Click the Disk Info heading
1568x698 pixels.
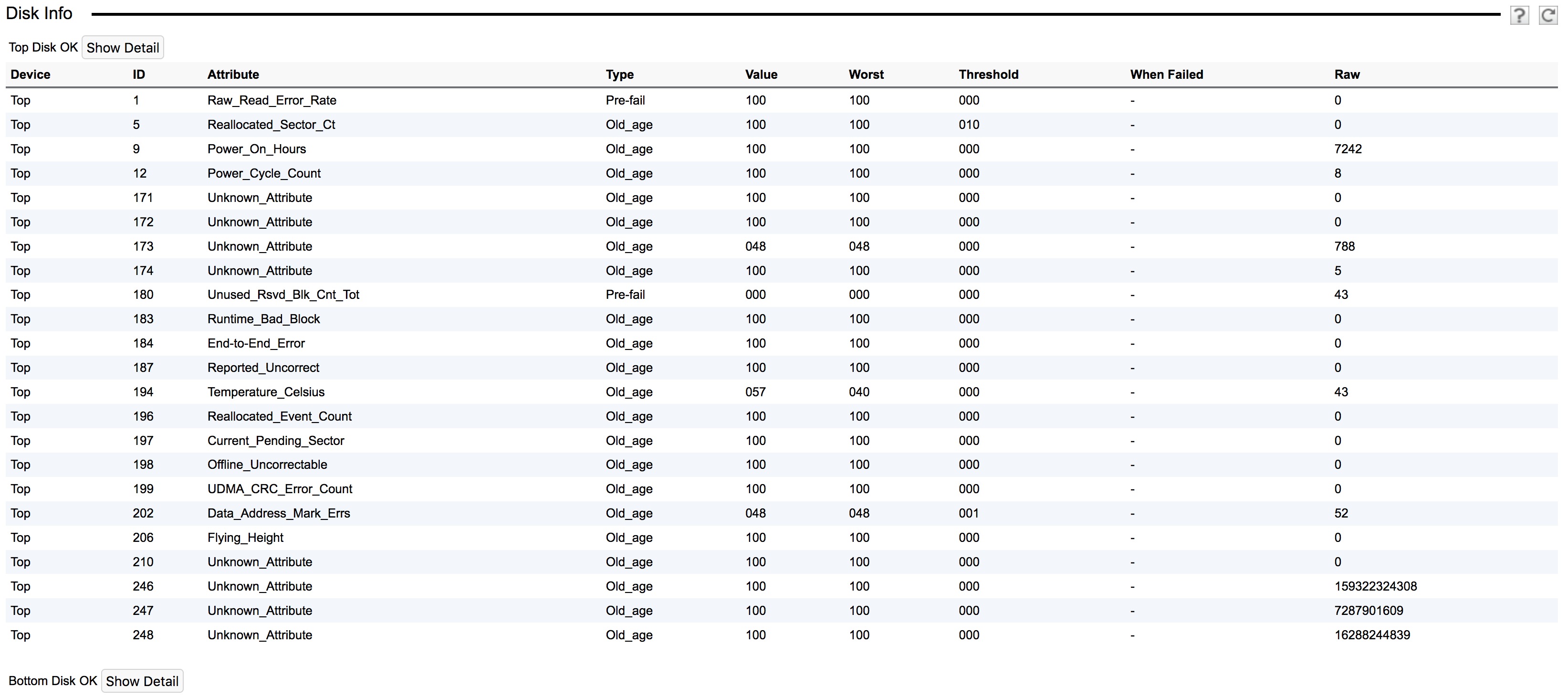[x=39, y=13]
